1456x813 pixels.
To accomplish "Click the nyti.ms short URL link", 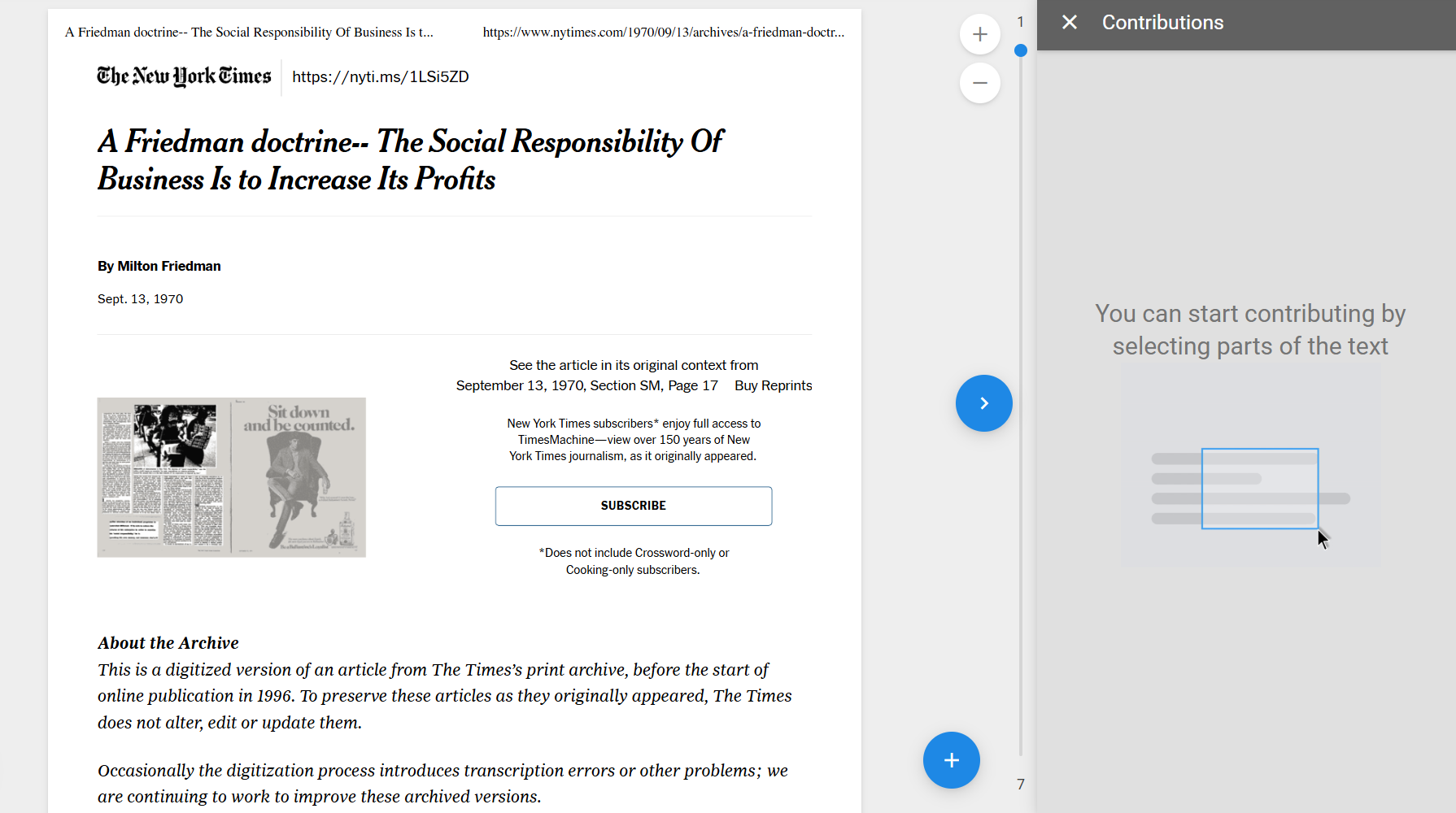I will [381, 76].
